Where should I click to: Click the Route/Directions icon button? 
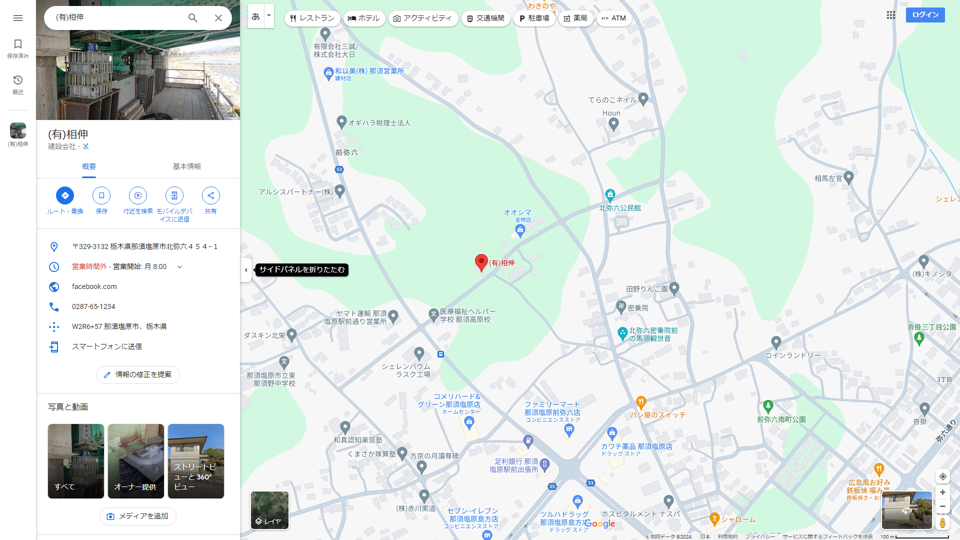[65, 196]
